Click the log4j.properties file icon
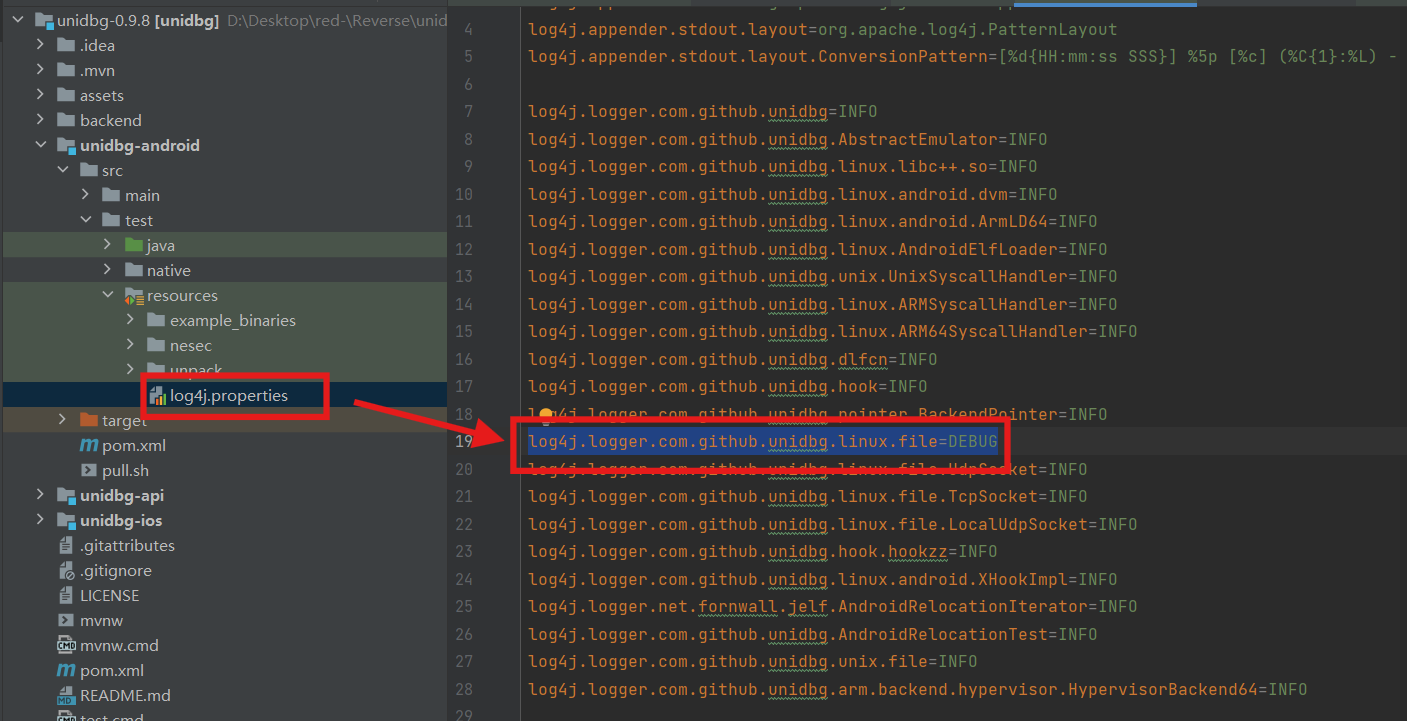Screen dimensions: 1407x721 (x=158, y=396)
